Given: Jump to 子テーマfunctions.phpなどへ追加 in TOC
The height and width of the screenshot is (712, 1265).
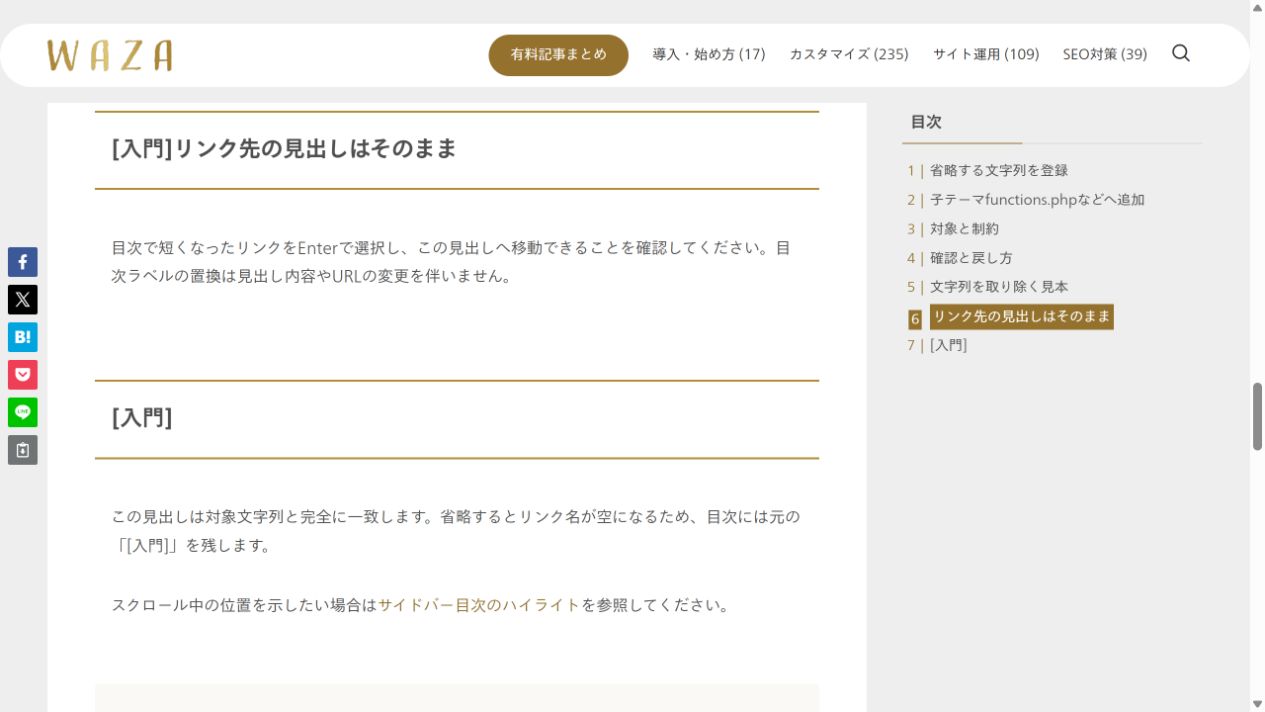Looking at the screenshot, I should (x=1037, y=200).
